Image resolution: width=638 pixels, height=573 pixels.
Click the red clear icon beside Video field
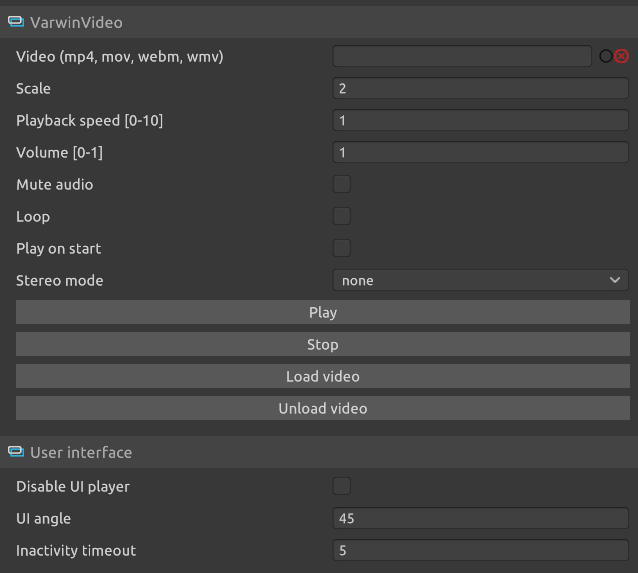click(x=621, y=57)
